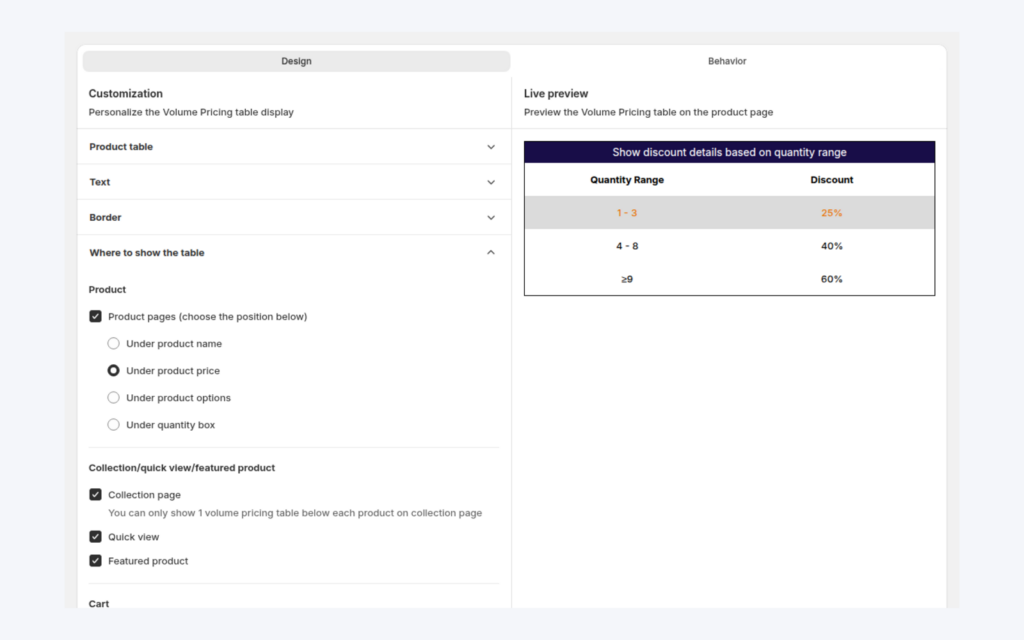Viewport: 1024px width, 640px height.
Task: Click the Product subsection heading
Action: (107, 289)
